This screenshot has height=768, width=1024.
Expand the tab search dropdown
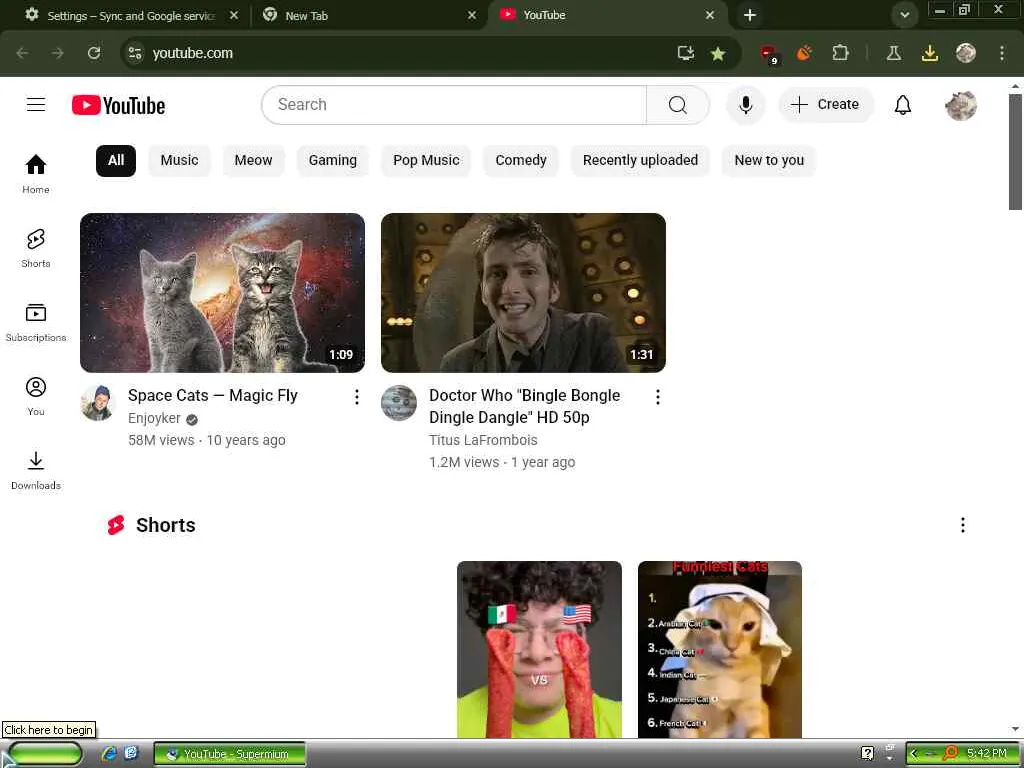pyautogui.click(x=904, y=14)
